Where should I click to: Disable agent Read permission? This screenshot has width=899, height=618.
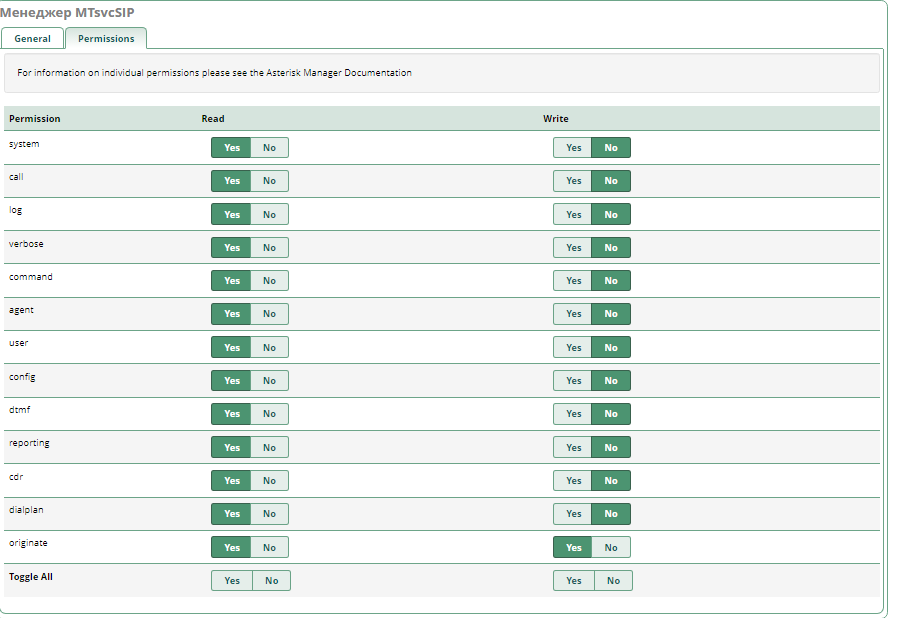coord(269,314)
